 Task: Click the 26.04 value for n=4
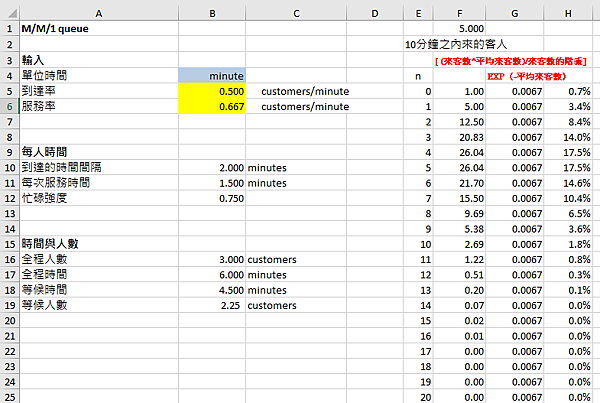[471, 153]
